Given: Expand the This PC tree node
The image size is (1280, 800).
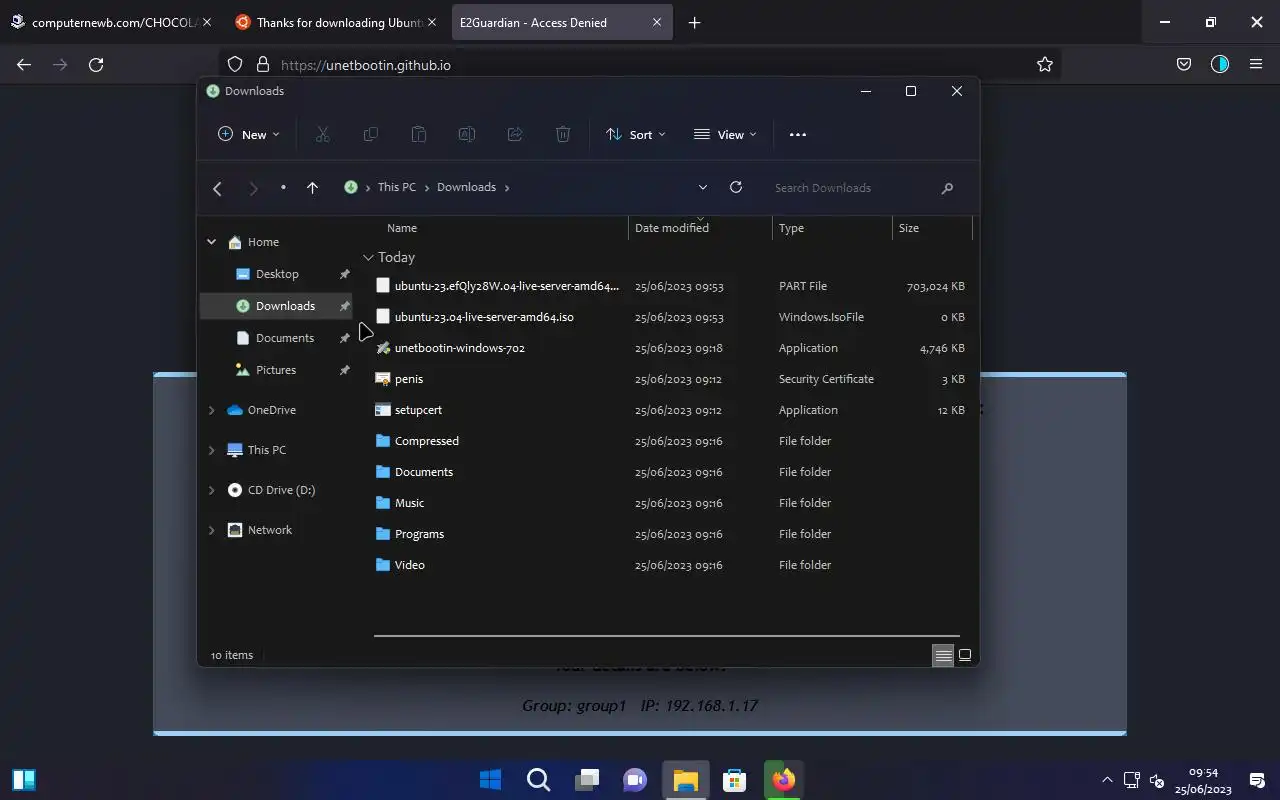Looking at the screenshot, I should [211, 450].
